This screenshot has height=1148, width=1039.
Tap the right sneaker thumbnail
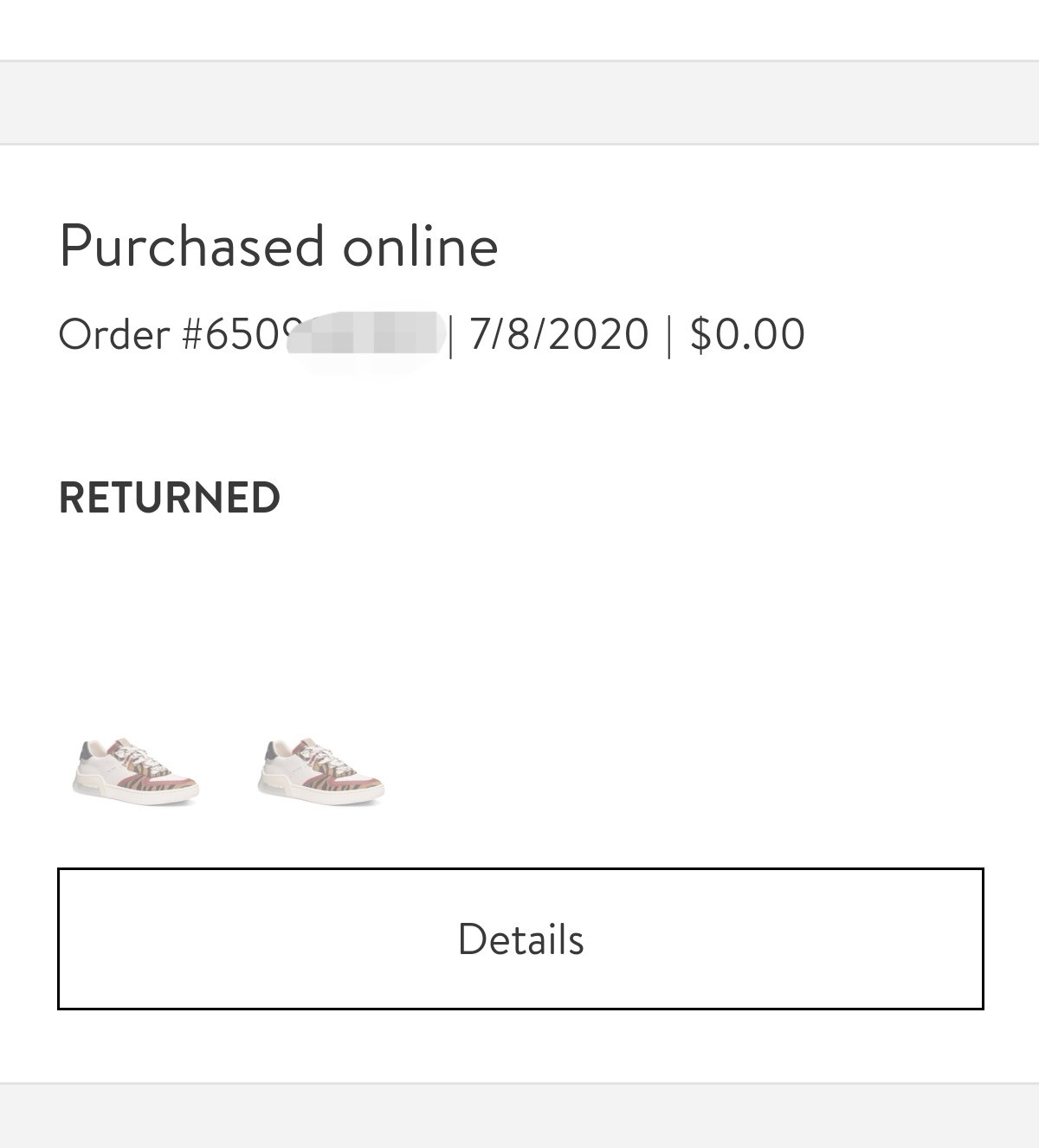point(321,771)
